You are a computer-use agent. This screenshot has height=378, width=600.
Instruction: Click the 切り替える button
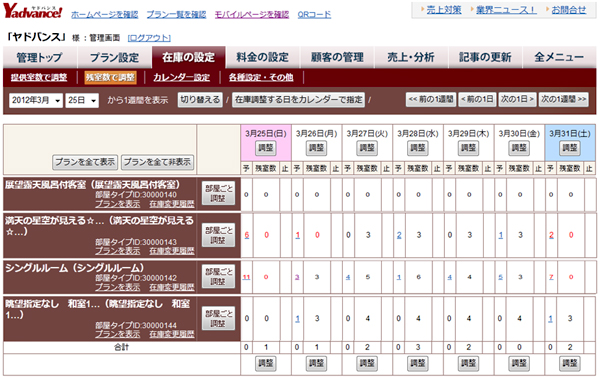pos(200,100)
